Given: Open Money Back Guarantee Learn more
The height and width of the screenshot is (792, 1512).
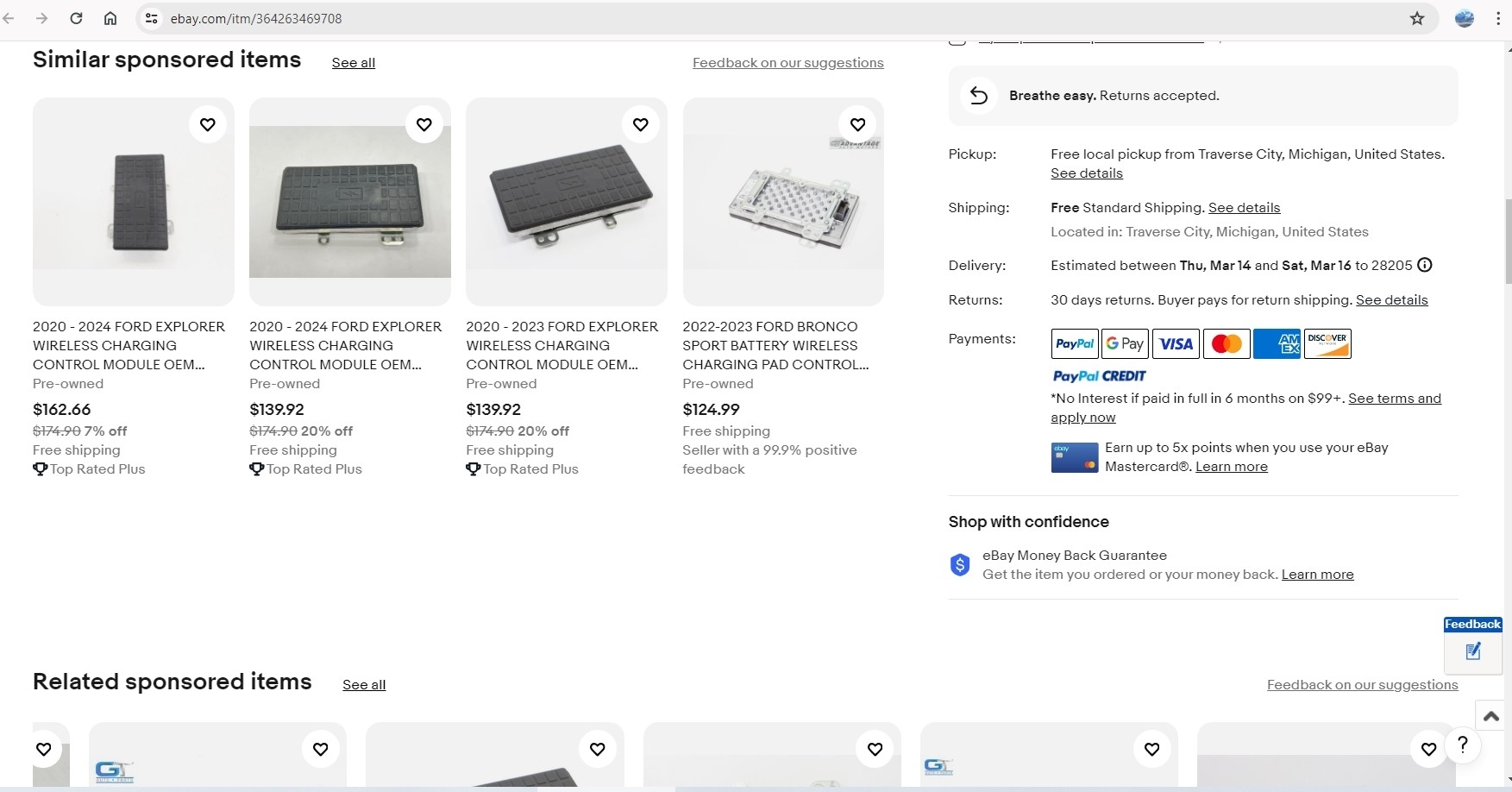Looking at the screenshot, I should (x=1317, y=575).
